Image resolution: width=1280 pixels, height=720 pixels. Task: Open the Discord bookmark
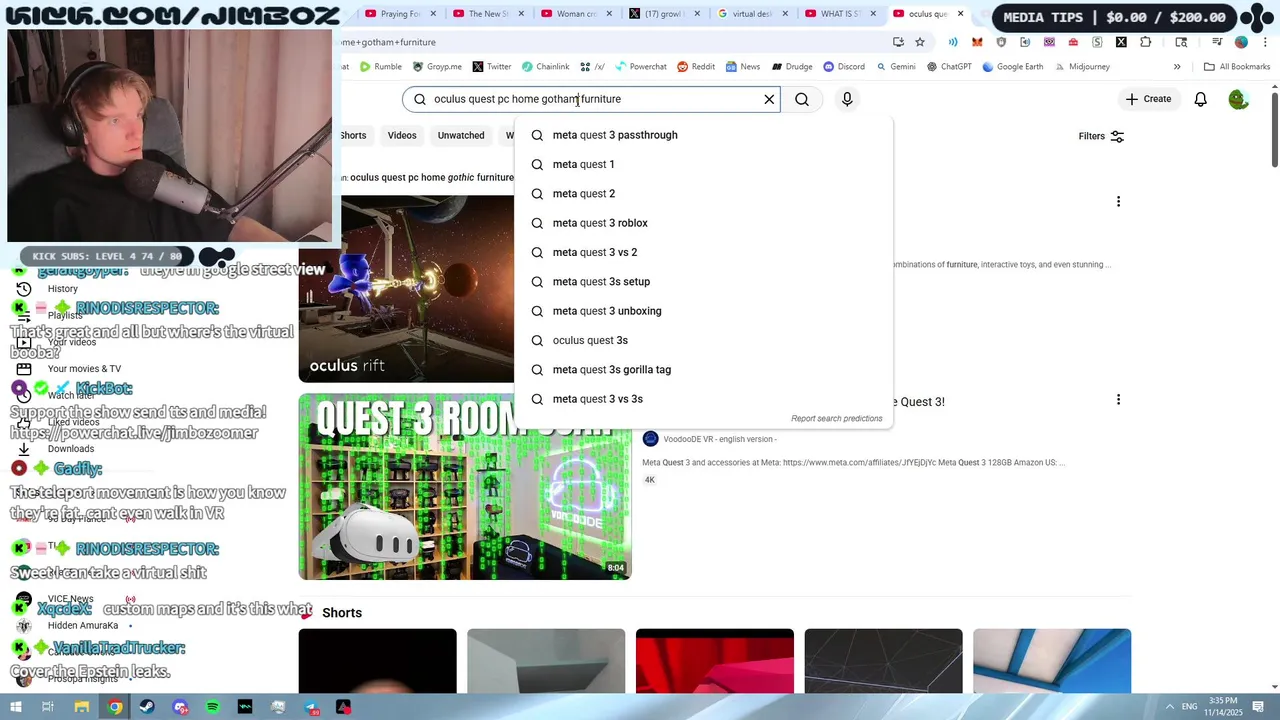[x=844, y=67]
